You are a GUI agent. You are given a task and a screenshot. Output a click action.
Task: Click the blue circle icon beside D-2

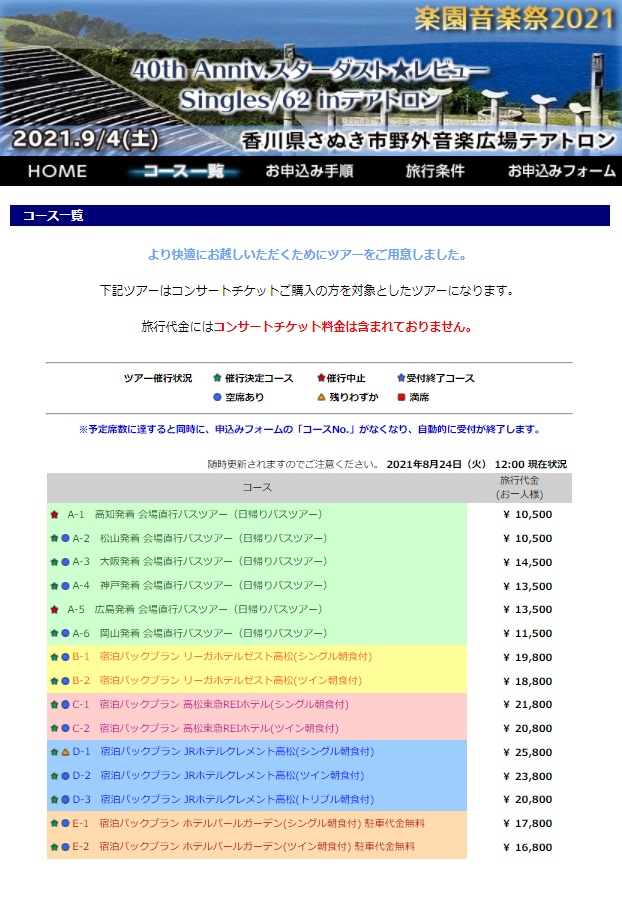(65, 776)
